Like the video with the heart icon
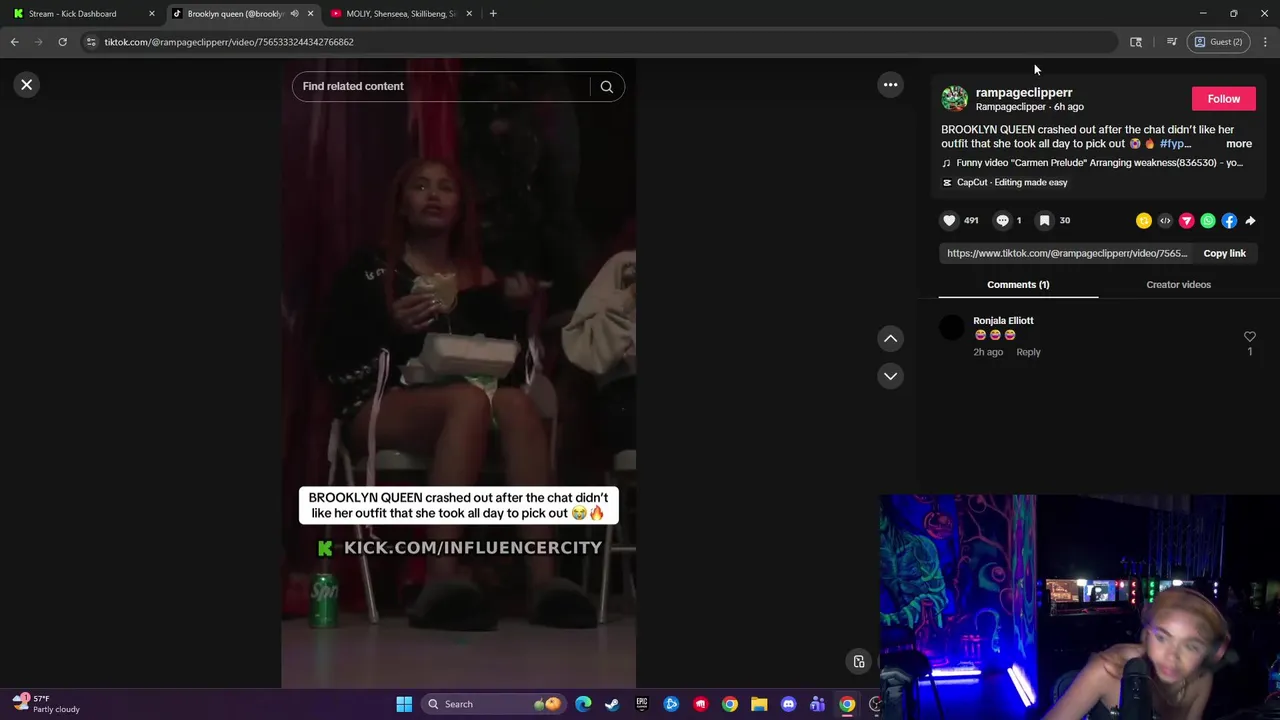This screenshot has width=1280, height=720. (949, 220)
